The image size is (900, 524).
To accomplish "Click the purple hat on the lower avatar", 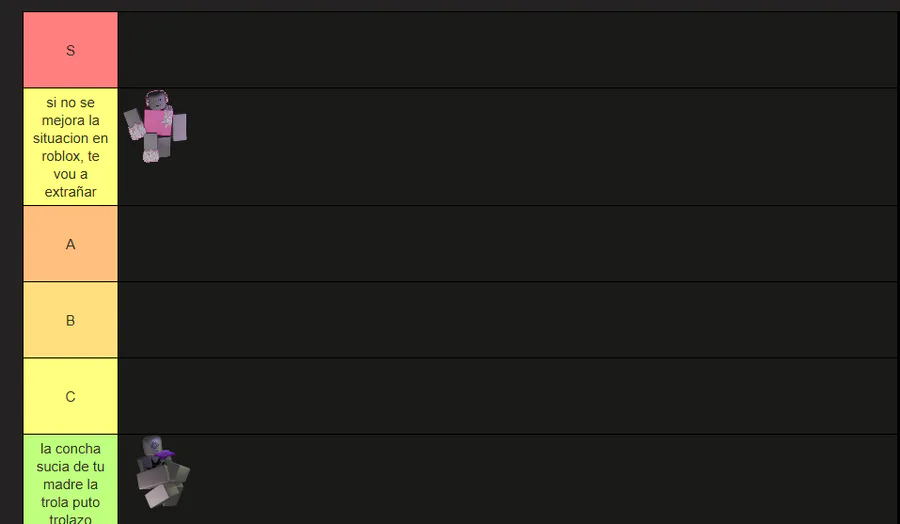I will (165, 455).
